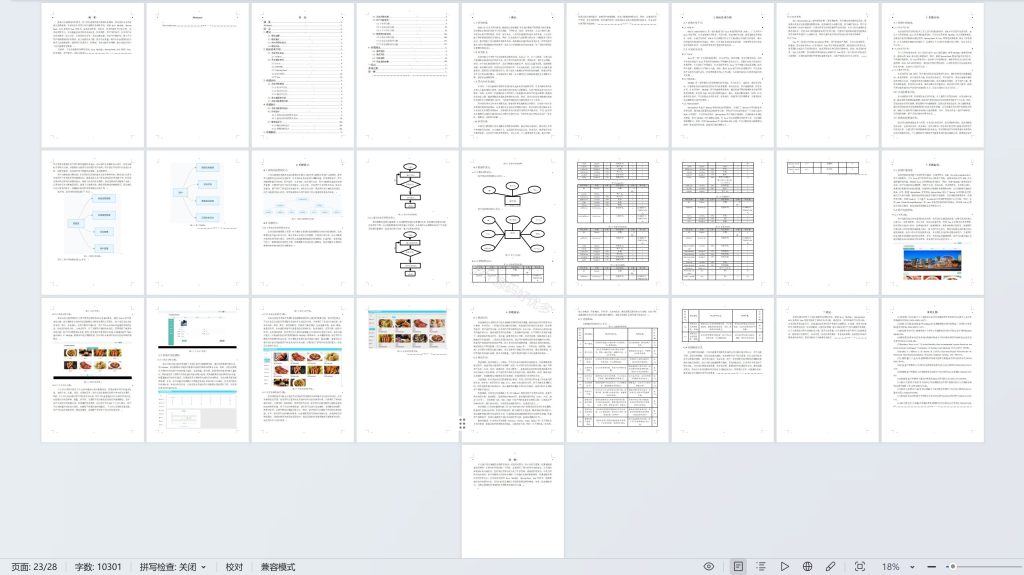Image resolution: width=1024 pixels, height=575 pixels.
Task: Select page with food photos and black bars
Action: [x=93, y=370]
